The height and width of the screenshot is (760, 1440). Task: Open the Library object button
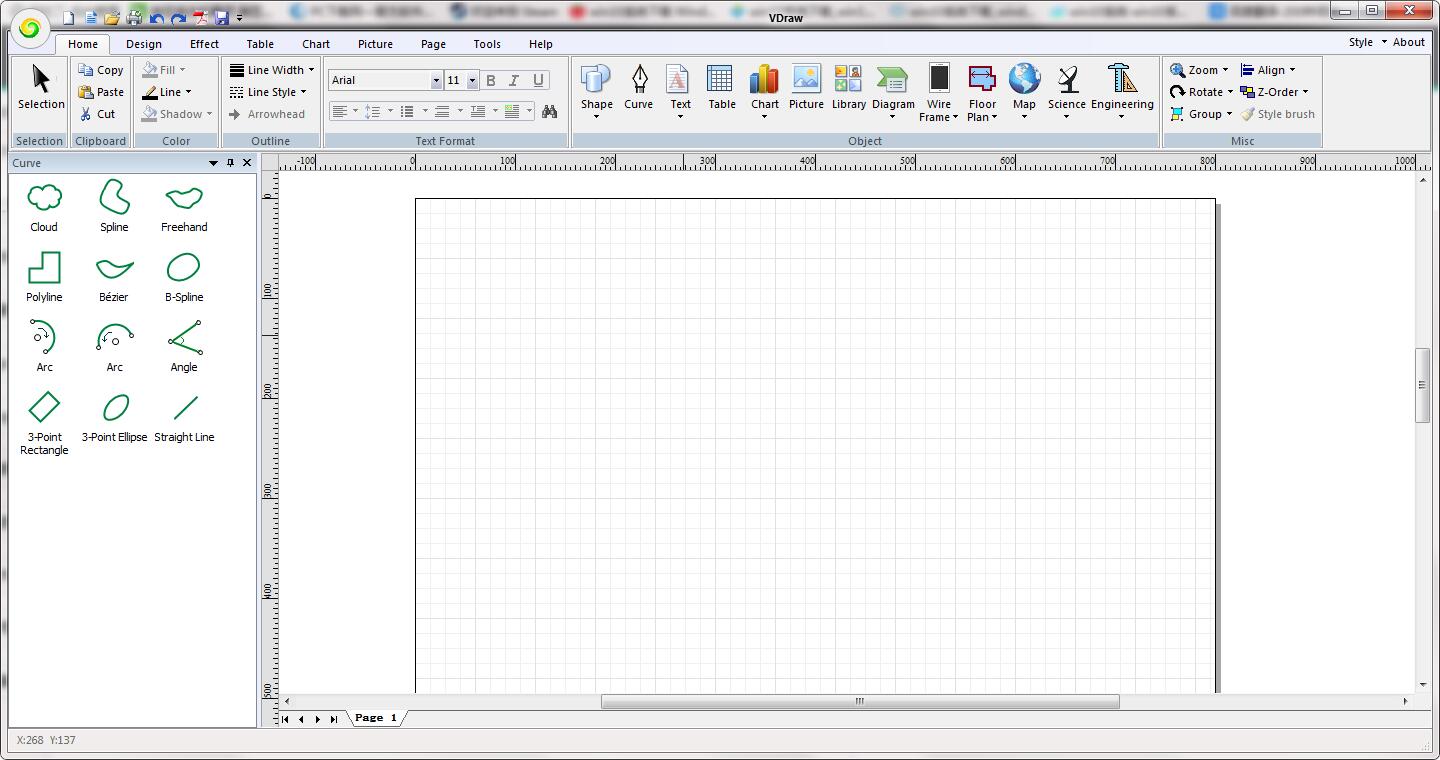point(848,88)
